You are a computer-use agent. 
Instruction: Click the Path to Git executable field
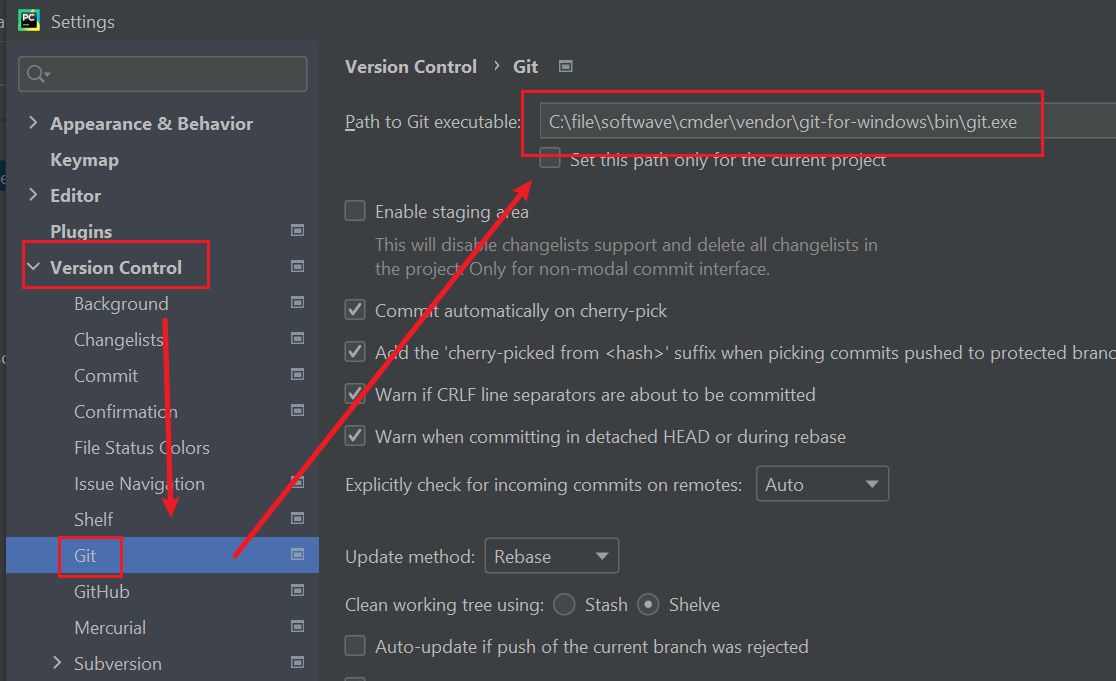click(x=827, y=122)
